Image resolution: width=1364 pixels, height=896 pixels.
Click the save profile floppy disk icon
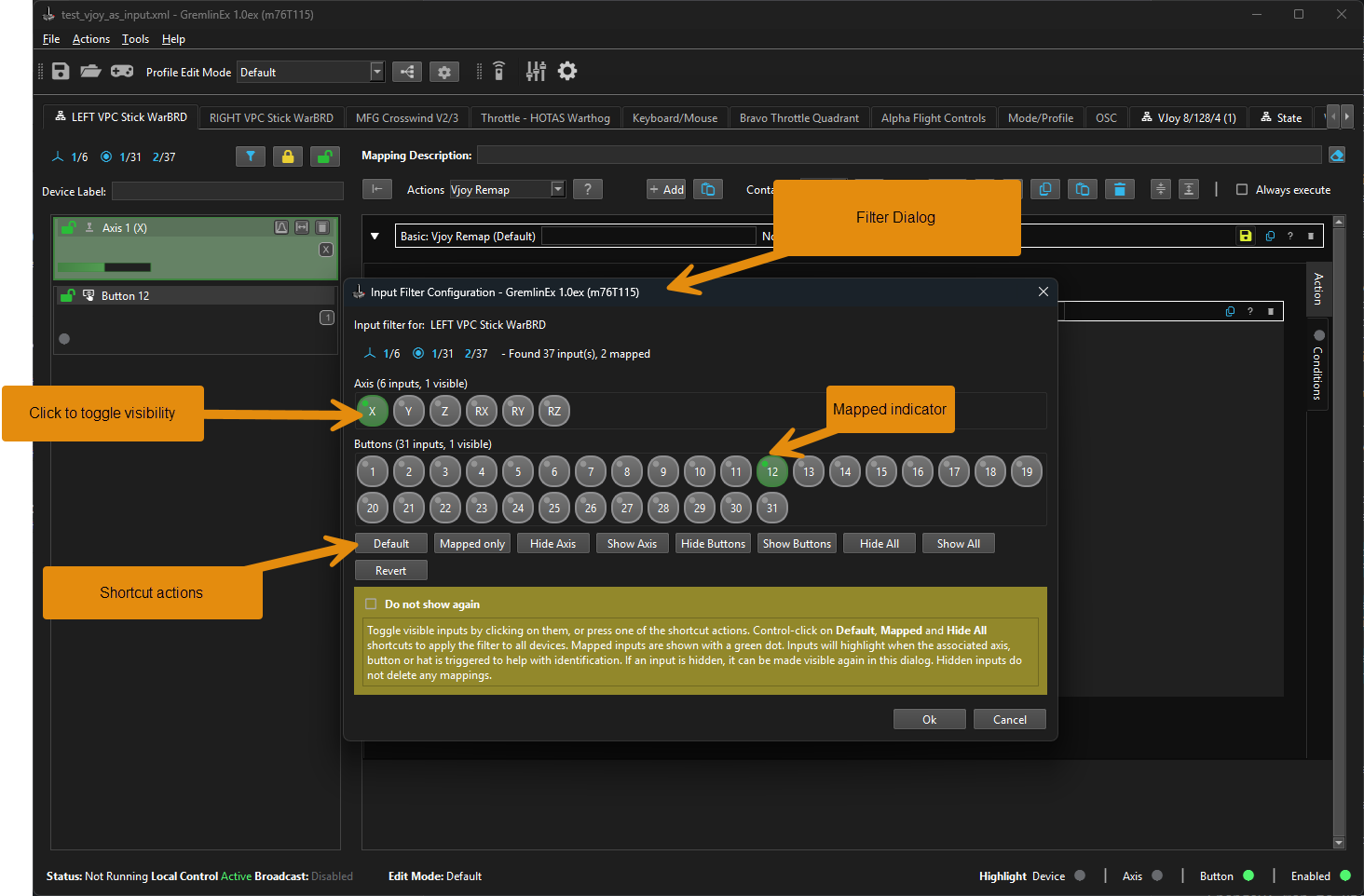(x=61, y=72)
